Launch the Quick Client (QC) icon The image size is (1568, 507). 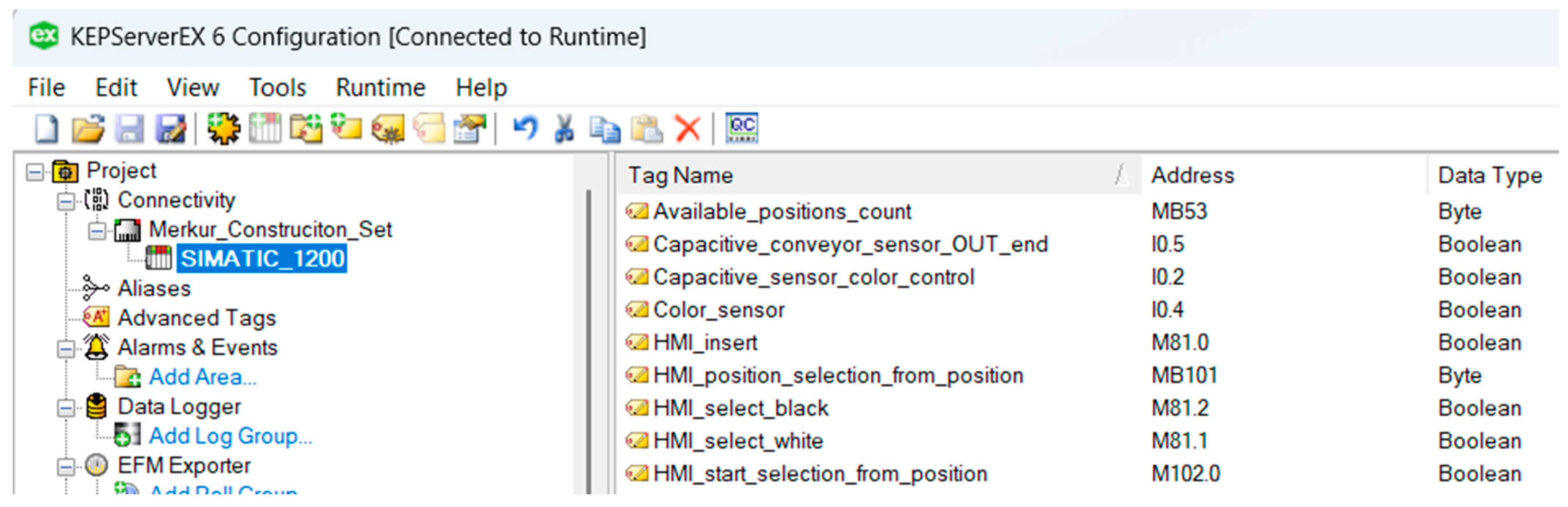(742, 128)
